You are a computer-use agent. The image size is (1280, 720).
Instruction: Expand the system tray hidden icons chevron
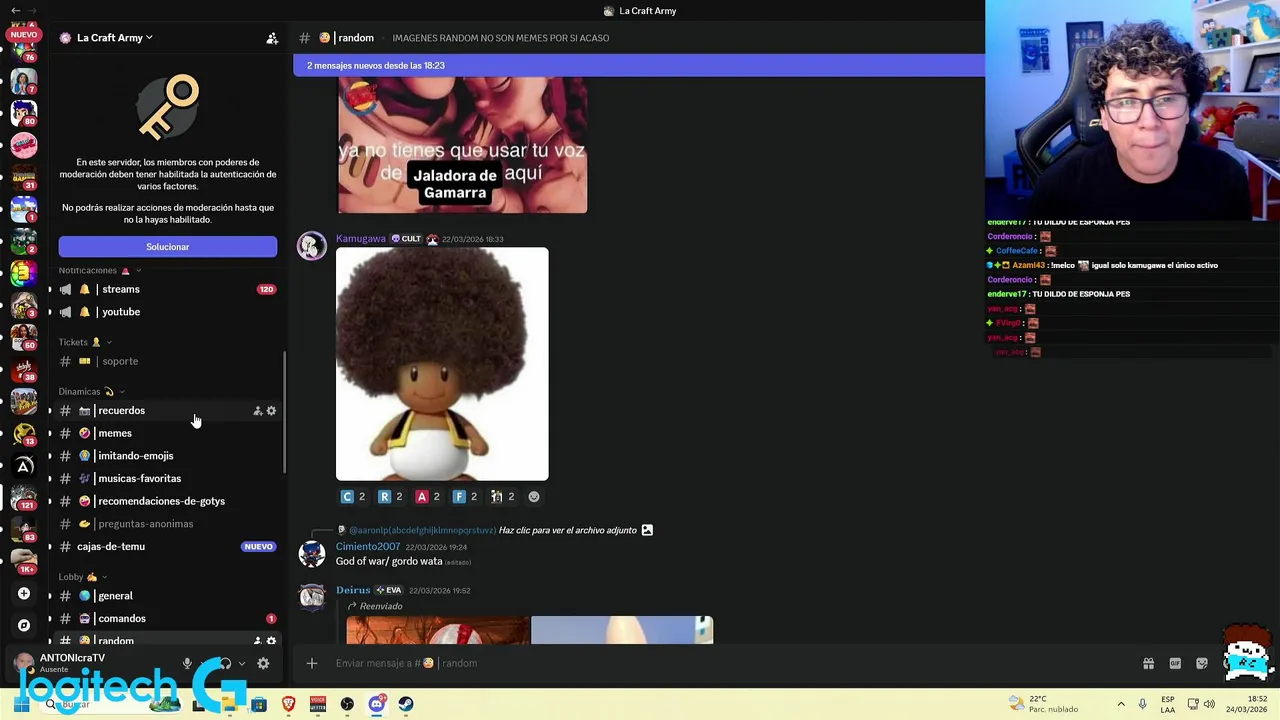[1120, 704]
